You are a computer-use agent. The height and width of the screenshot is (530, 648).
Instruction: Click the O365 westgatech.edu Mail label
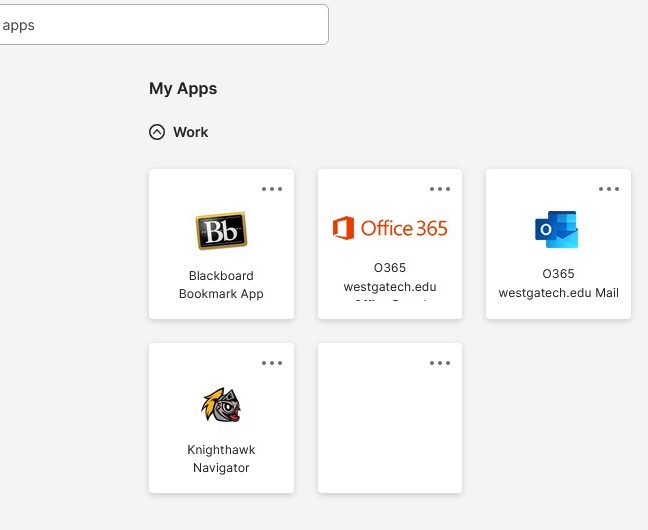point(558,283)
